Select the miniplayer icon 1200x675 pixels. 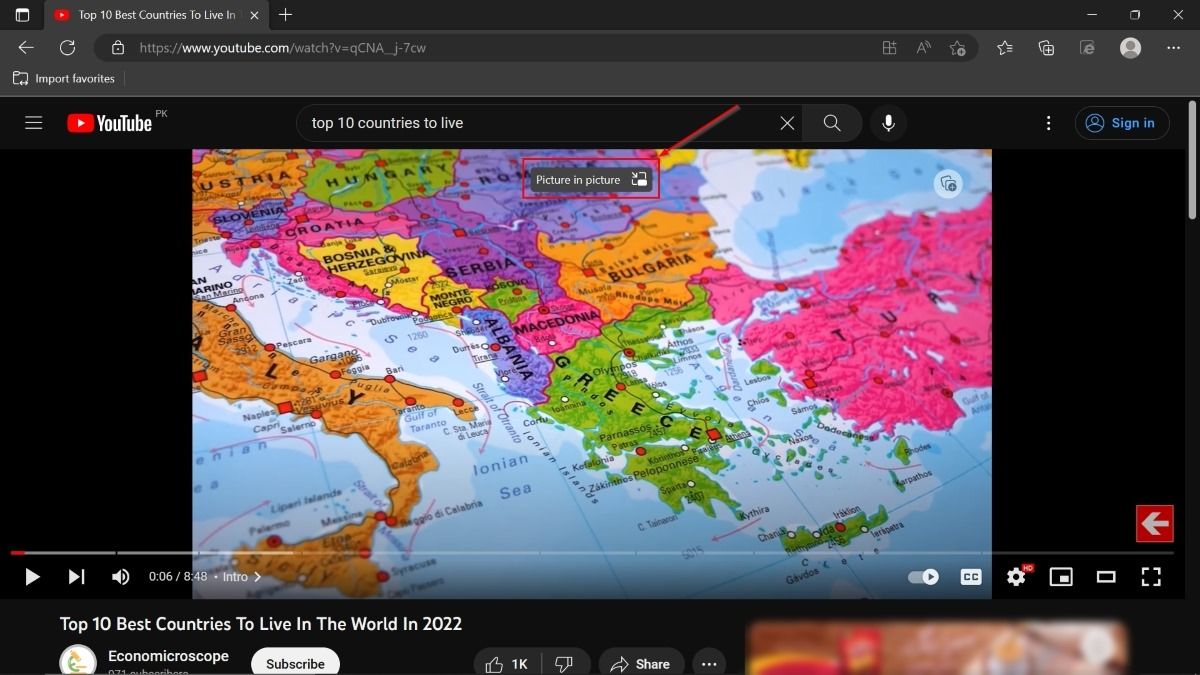coord(1061,577)
